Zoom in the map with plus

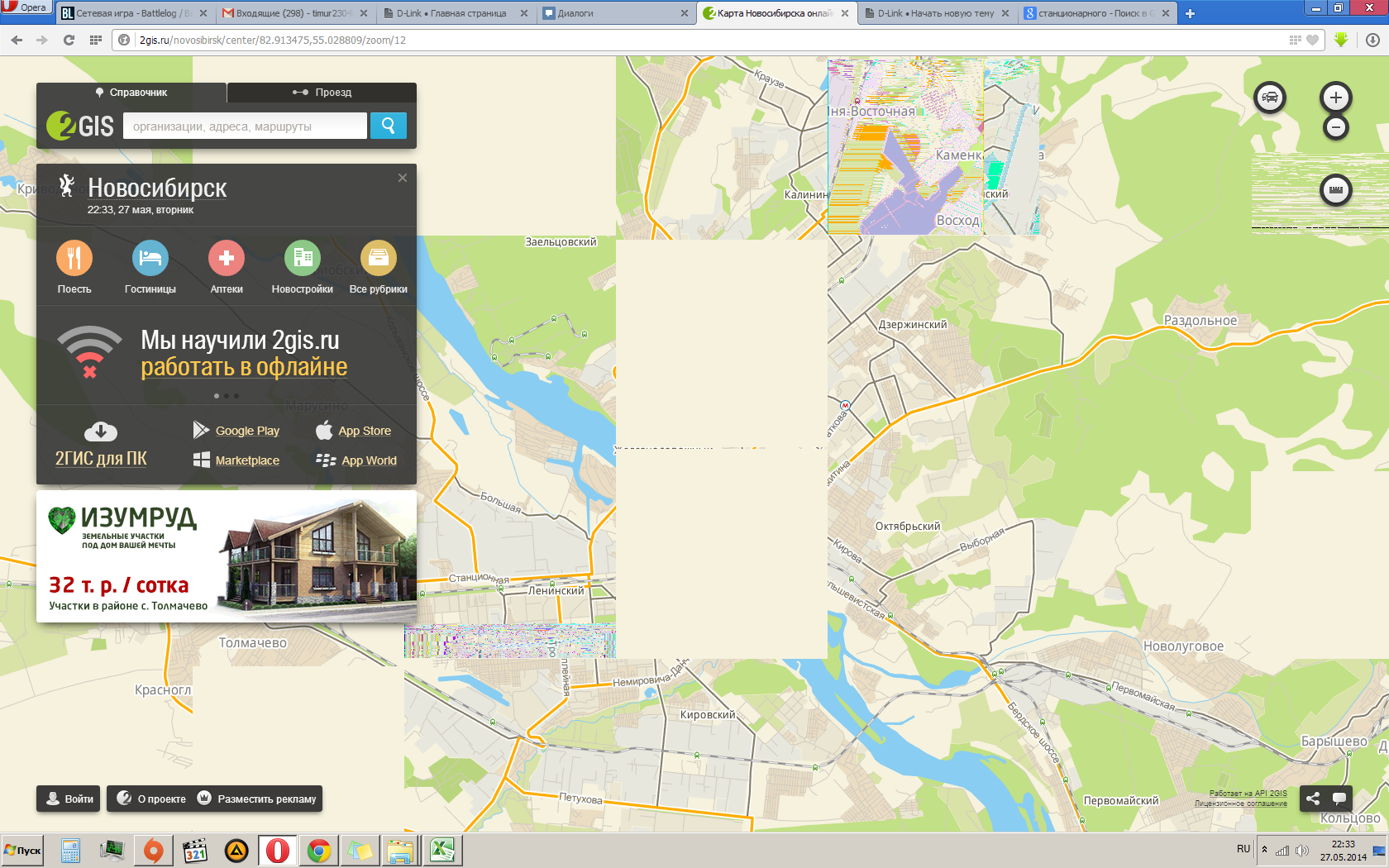[1335, 98]
